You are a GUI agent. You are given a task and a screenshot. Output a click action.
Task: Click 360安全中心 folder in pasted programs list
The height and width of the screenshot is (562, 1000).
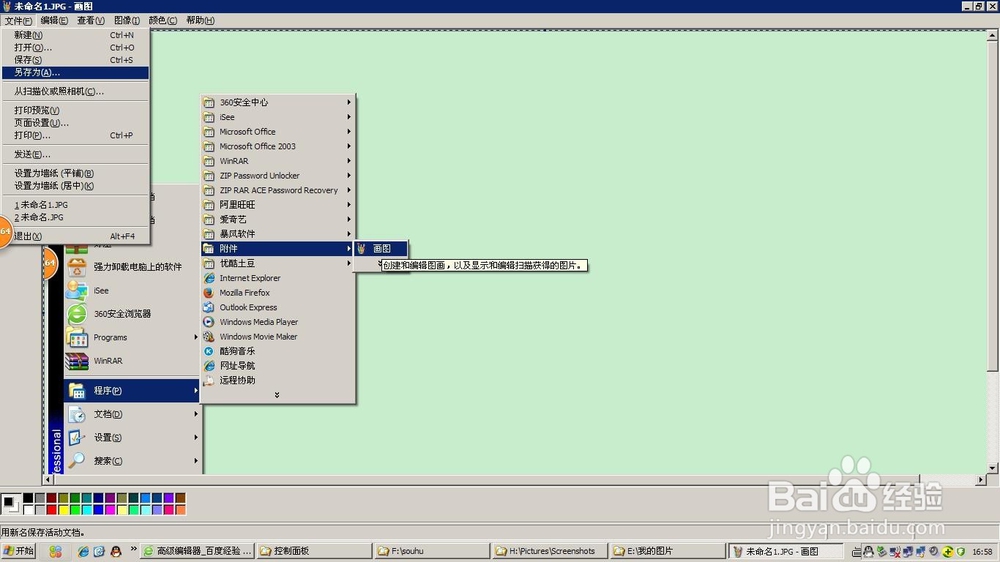[277, 102]
